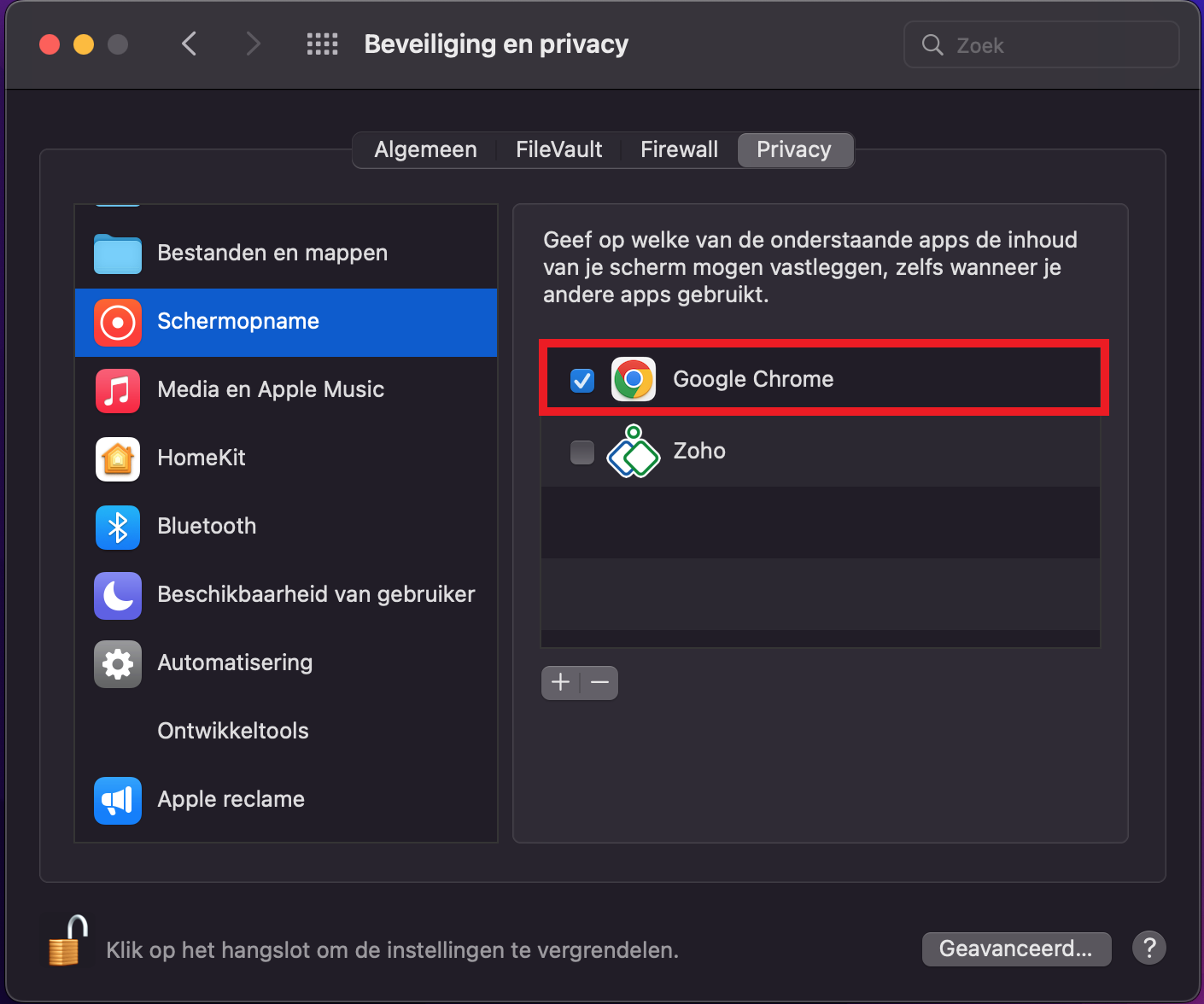Image resolution: width=1204 pixels, height=1004 pixels.
Task: Click the Media en Apple Music icon
Action: [118, 391]
